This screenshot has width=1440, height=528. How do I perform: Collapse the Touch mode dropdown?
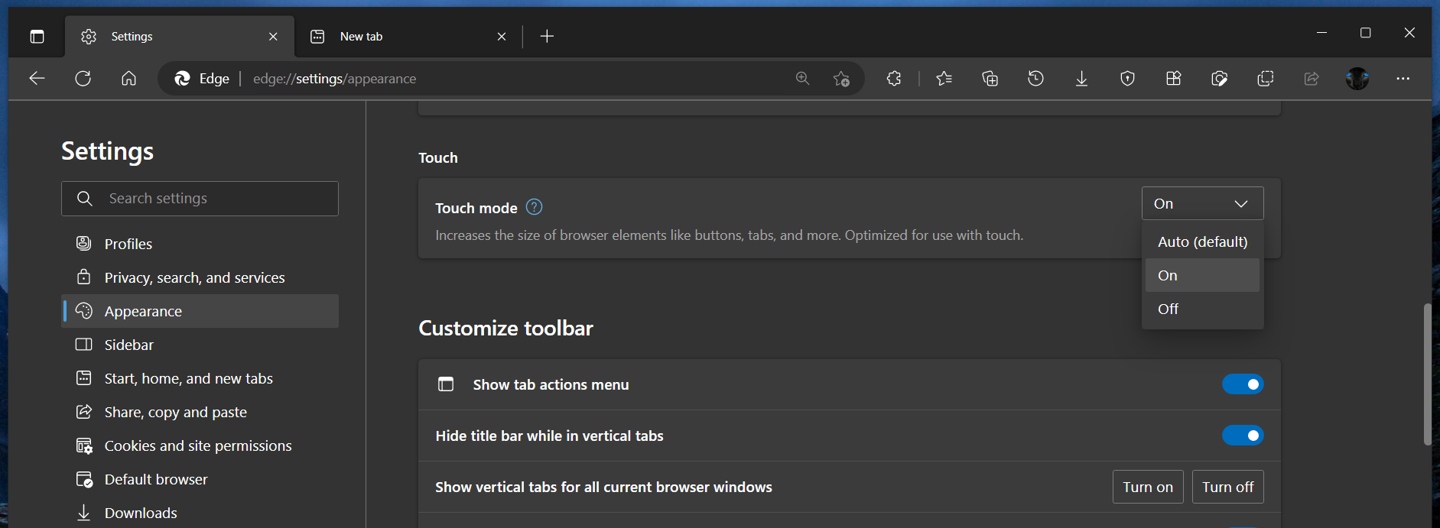tap(1202, 203)
